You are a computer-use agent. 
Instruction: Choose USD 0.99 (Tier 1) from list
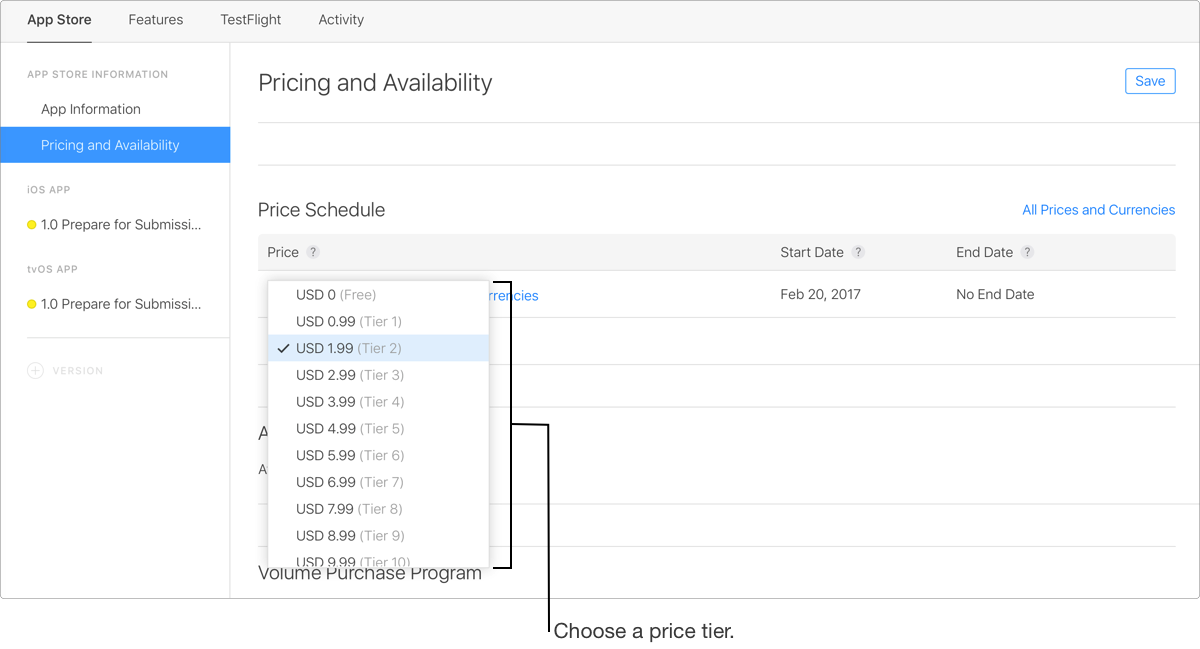coord(348,322)
